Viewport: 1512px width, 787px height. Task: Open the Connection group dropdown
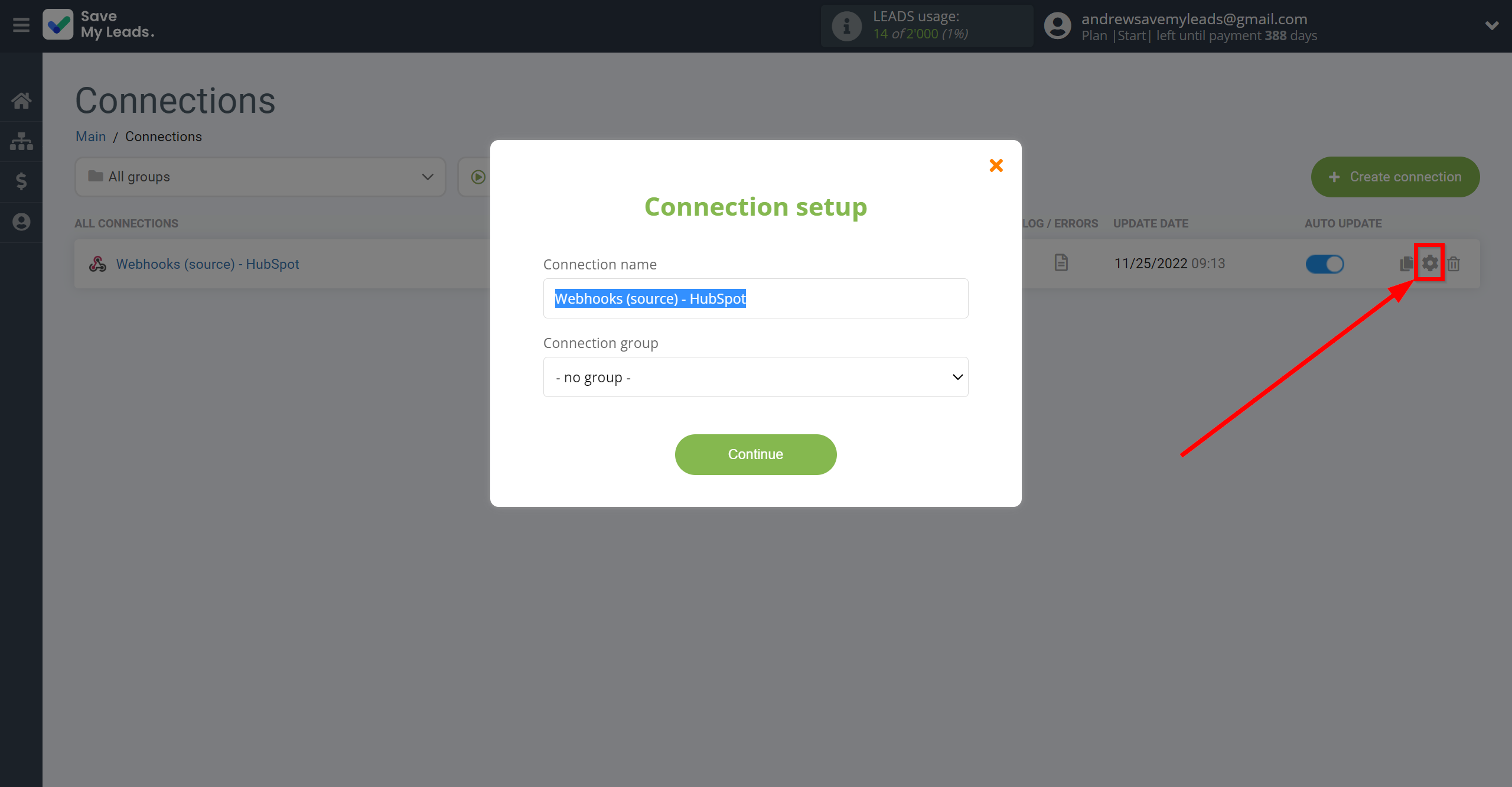coord(756,377)
